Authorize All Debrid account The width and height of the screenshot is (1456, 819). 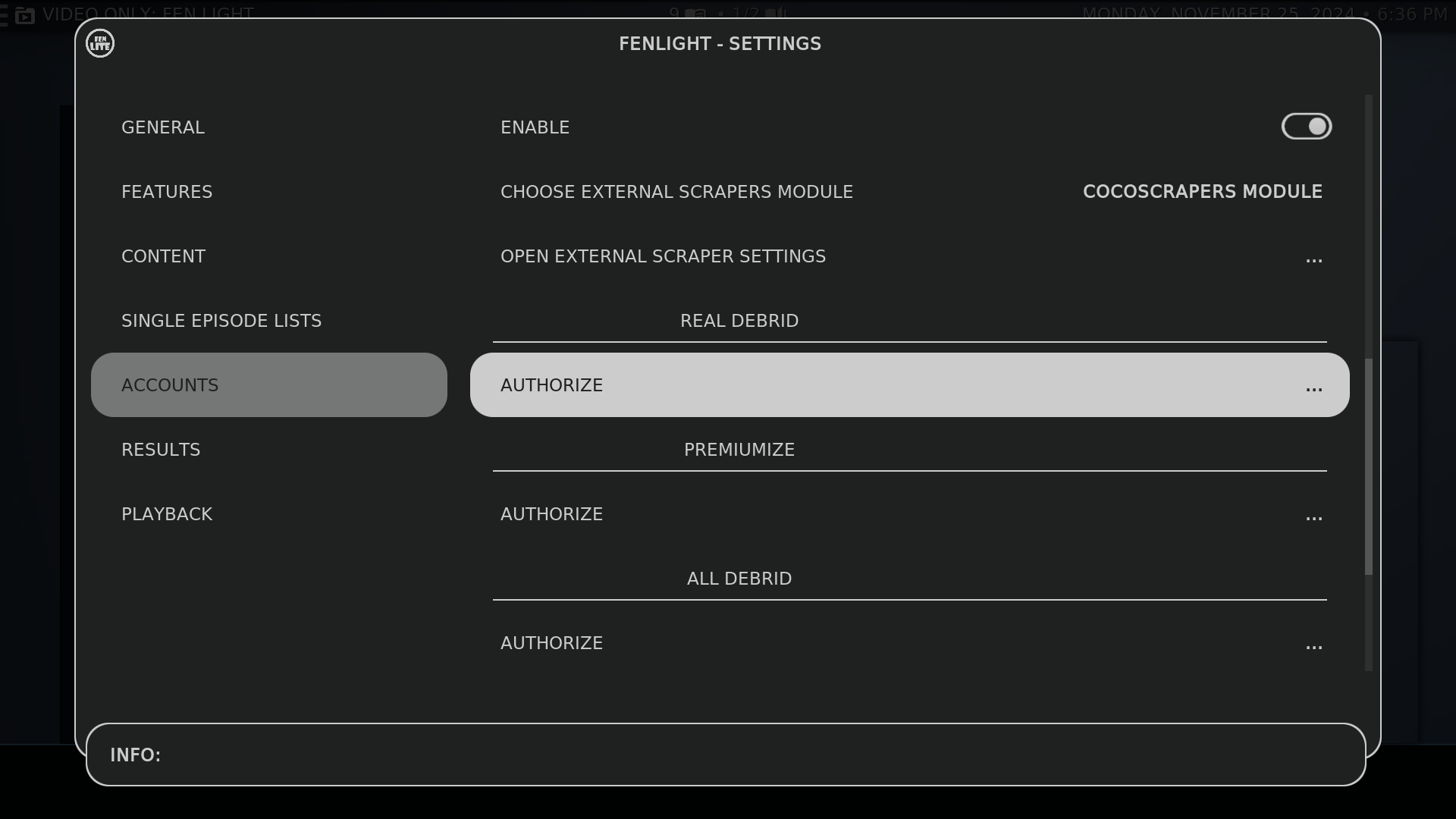click(x=910, y=643)
